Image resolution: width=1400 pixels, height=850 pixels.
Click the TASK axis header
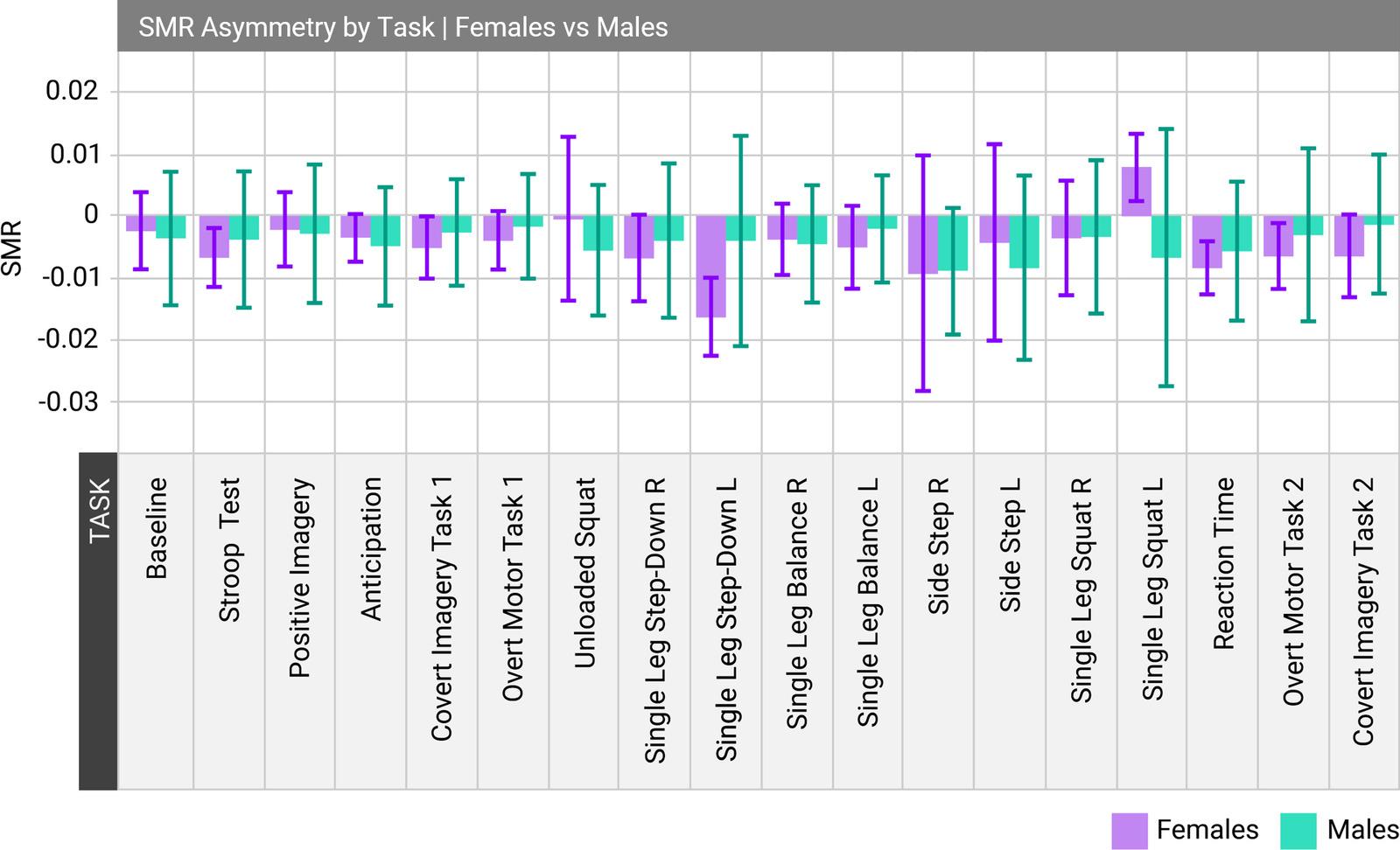tap(99, 510)
